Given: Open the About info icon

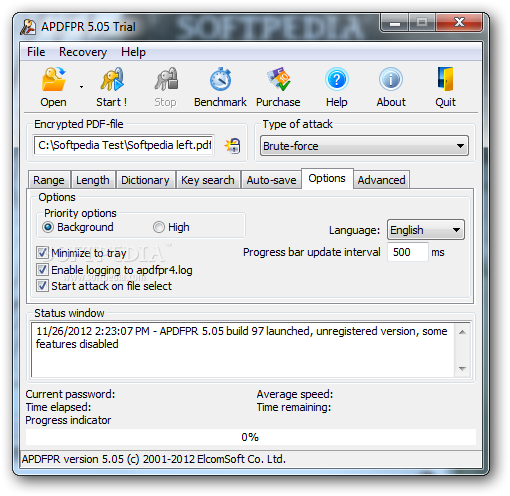Looking at the screenshot, I should click(x=391, y=79).
